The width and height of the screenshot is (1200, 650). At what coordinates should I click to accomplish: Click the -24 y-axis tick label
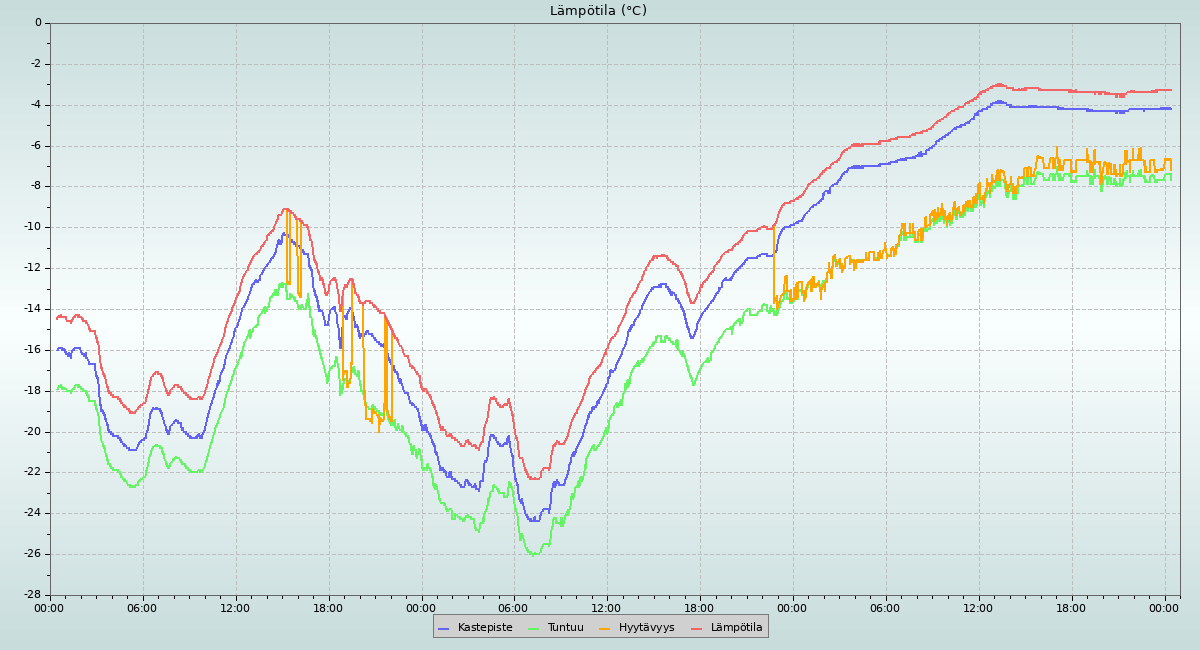point(33,513)
